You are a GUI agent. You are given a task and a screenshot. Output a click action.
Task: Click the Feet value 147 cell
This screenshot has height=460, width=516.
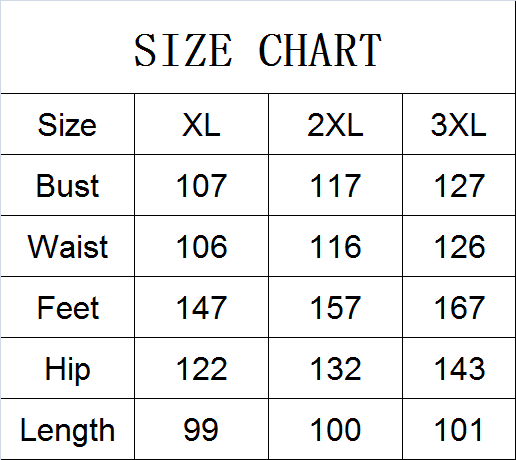point(201,307)
